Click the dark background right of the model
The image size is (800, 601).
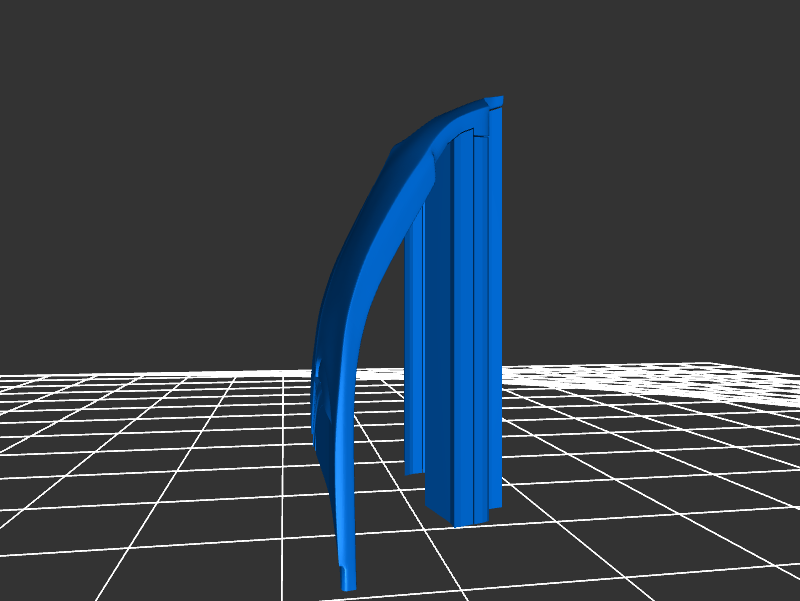pos(650,200)
